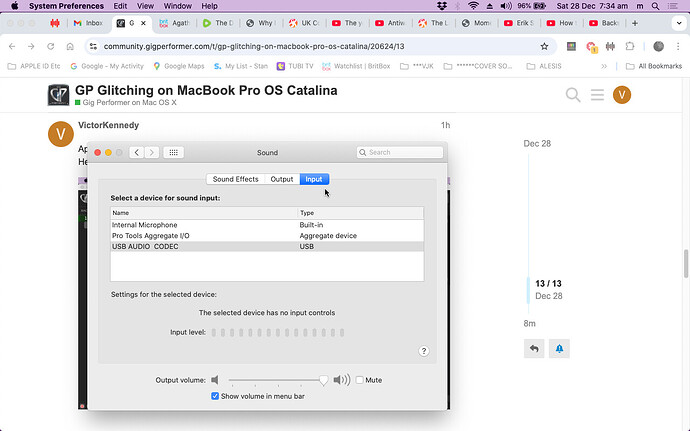Open Dropbox menu bar icon
The width and height of the screenshot is (690, 431).
(441, 6)
